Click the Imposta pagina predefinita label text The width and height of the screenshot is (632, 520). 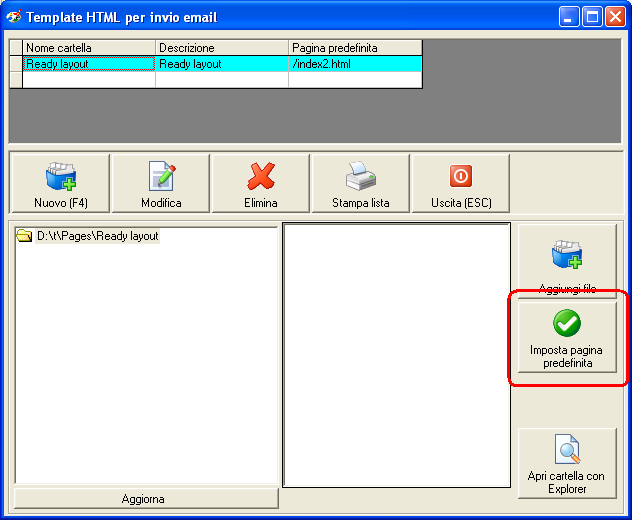[567, 356]
